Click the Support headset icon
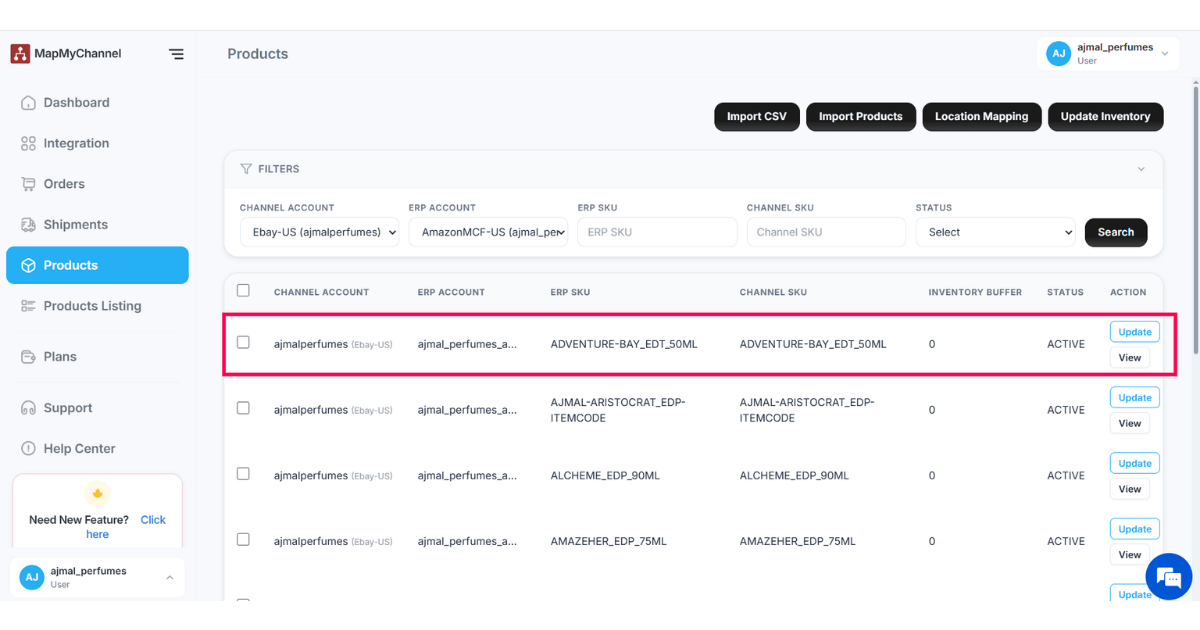Image resolution: width=1200 pixels, height=630 pixels. pos(28,408)
